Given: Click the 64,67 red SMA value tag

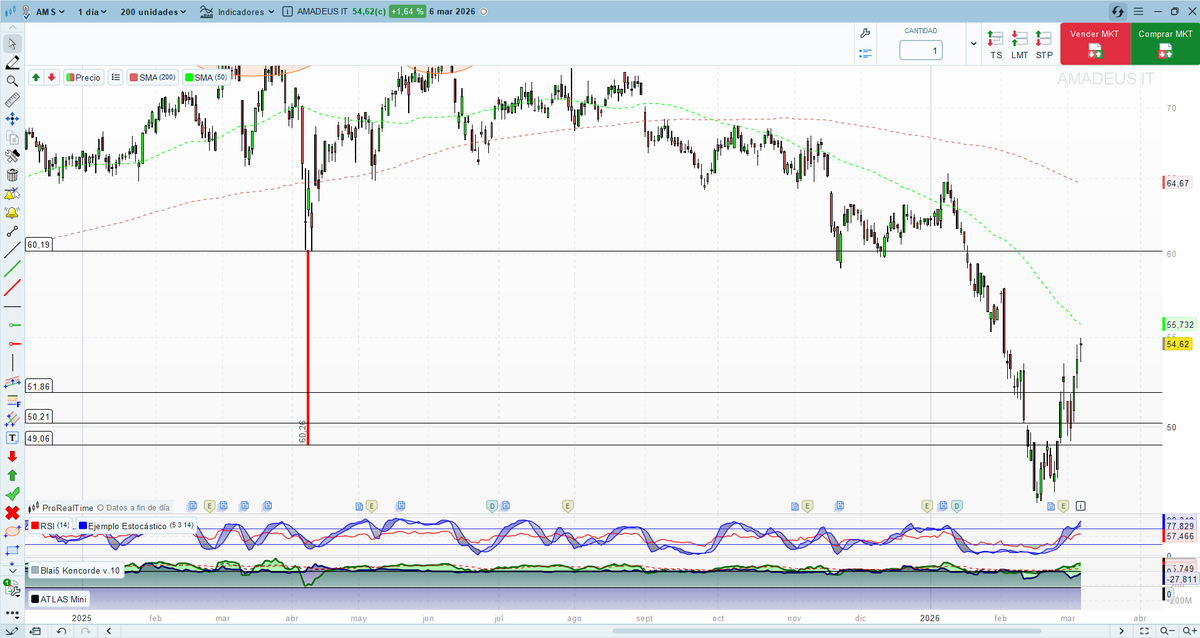Looking at the screenshot, I should pos(1177,183).
